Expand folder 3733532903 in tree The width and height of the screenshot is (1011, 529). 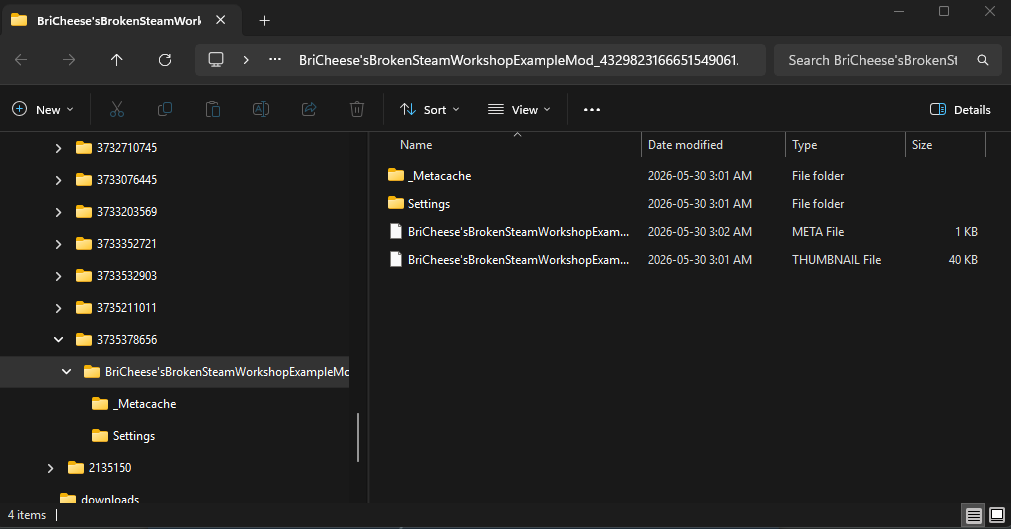(x=58, y=276)
